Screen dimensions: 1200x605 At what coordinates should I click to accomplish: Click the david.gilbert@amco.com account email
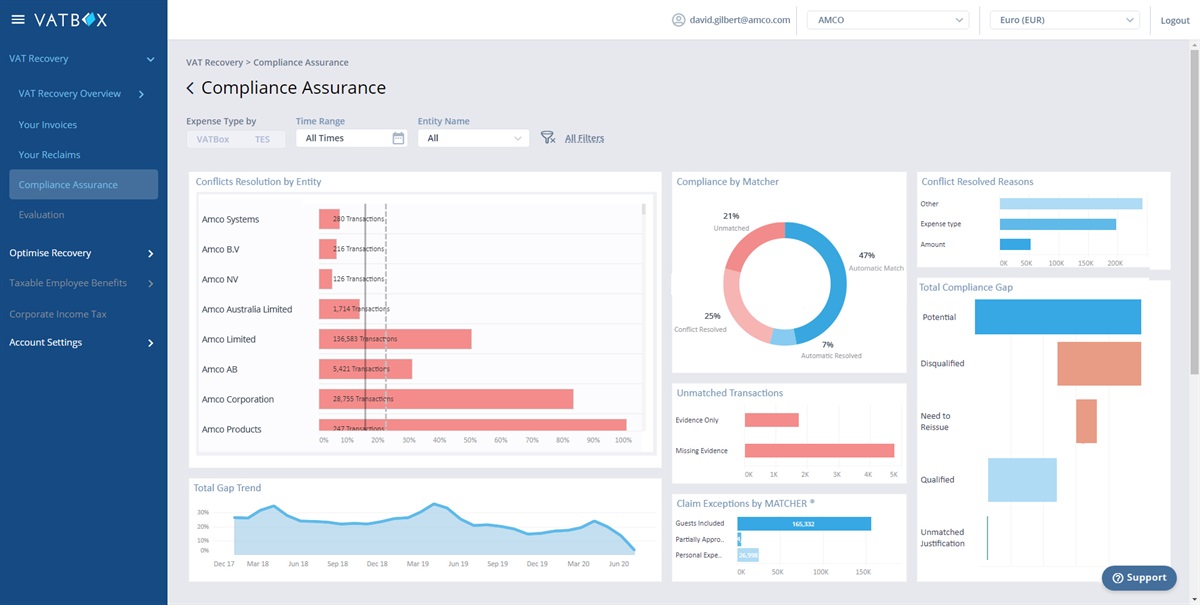(740, 20)
